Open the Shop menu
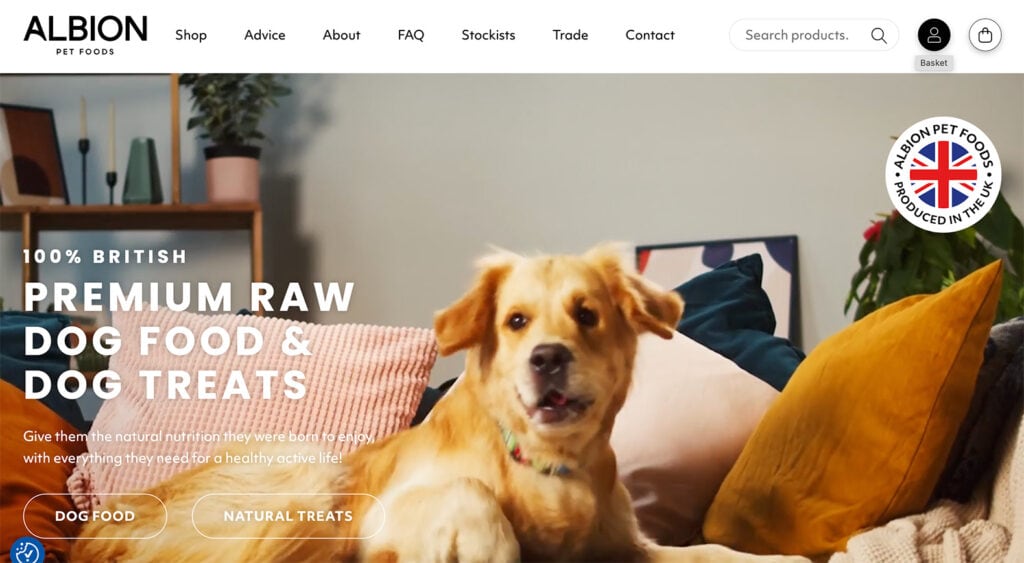The width and height of the screenshot is (1024, 563). click(191, 35)
